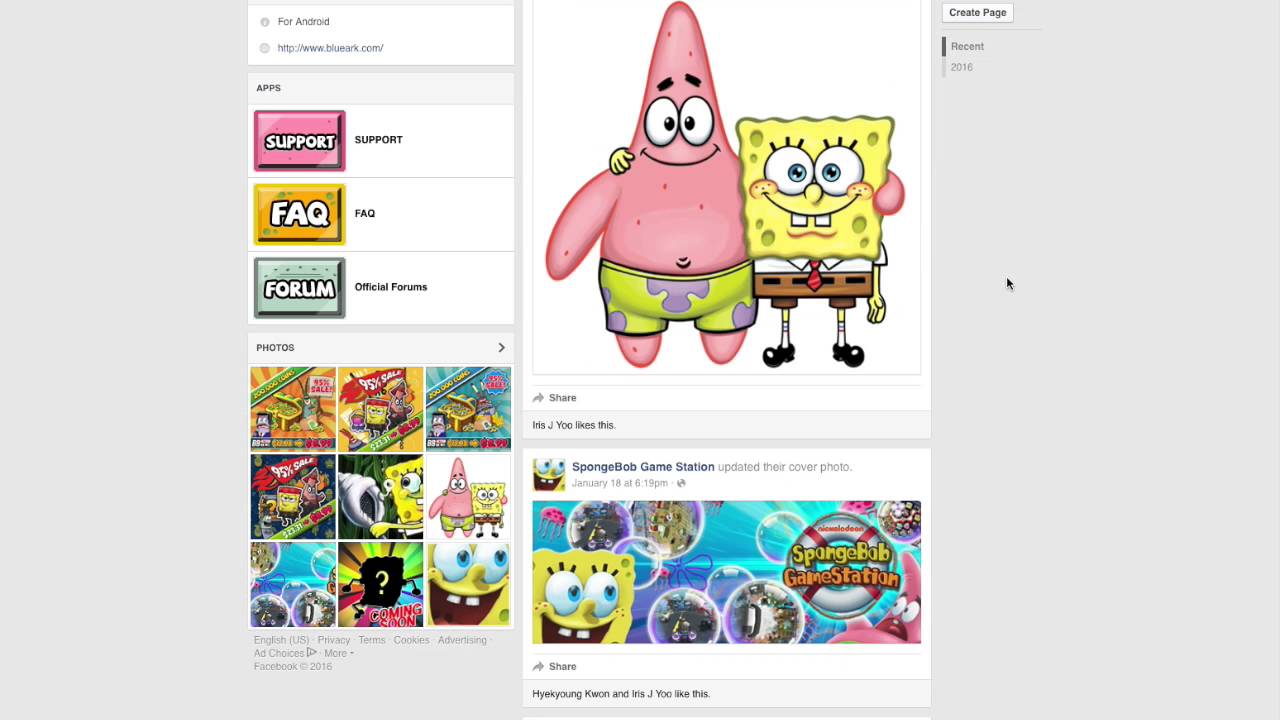Open the SpongeBob with snail thumbnail
The image size is (1280, 720).
381,497
